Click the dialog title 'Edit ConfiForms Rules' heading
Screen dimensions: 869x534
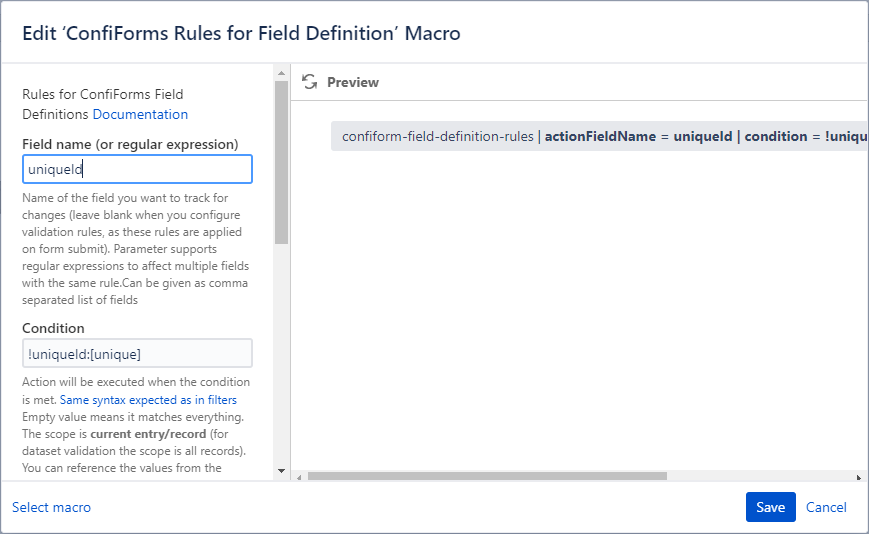(x=241, y=33)
